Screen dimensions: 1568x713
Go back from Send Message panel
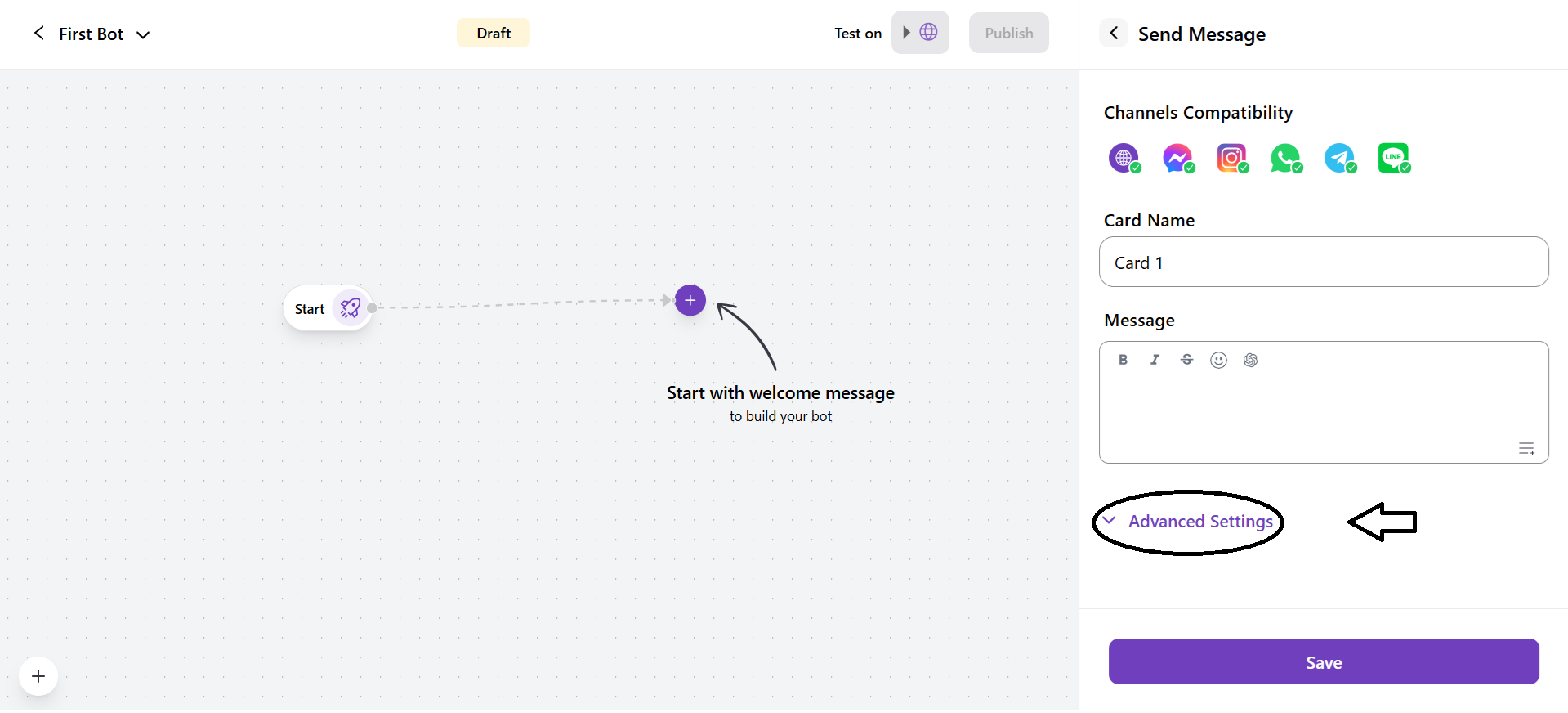(1114, 34)
